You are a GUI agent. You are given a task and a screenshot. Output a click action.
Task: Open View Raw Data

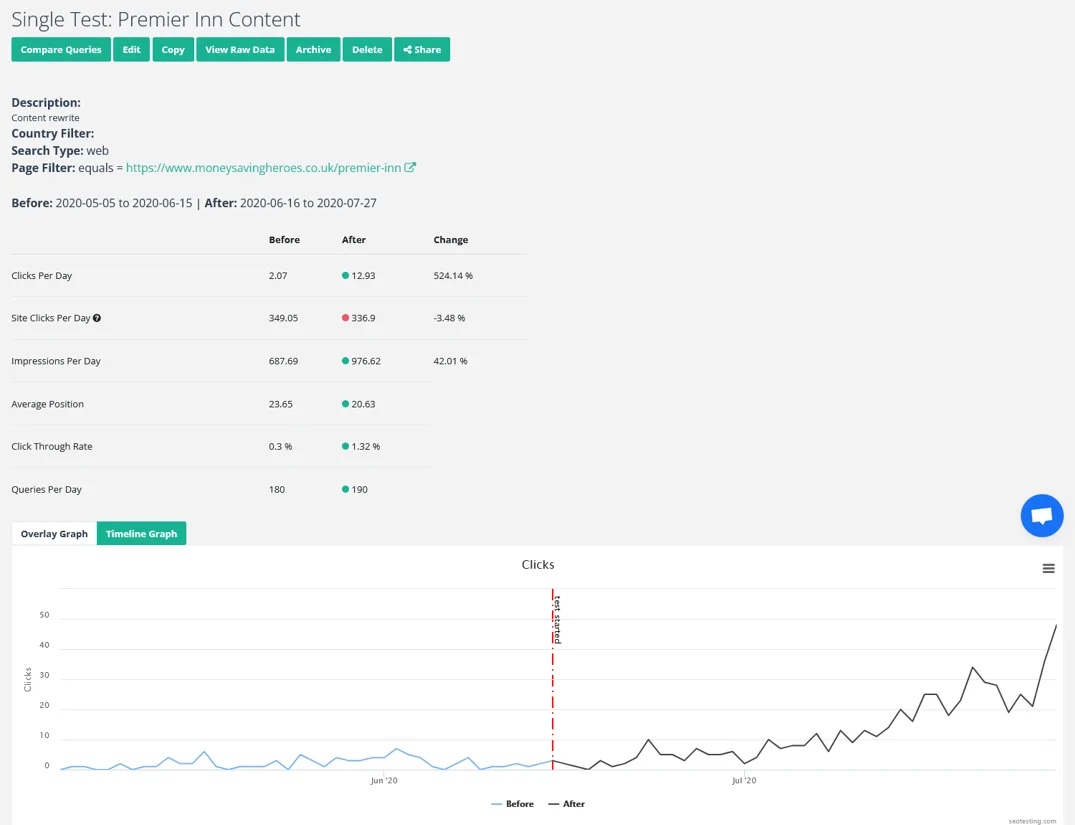(240, 50)
